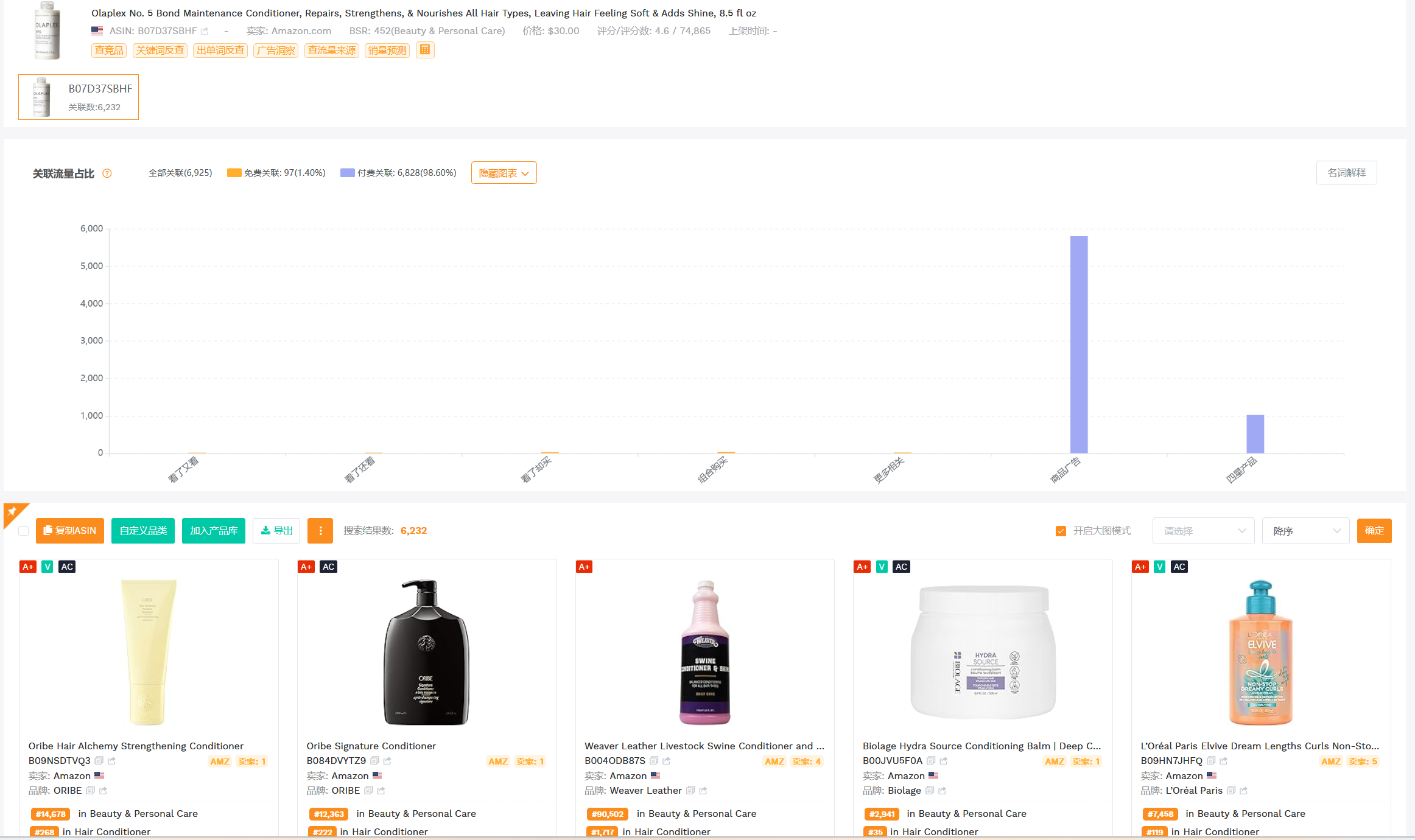The image size is (1415, 840).
Task: Open the 降序 sort order dropdown
Action: 1305,531
